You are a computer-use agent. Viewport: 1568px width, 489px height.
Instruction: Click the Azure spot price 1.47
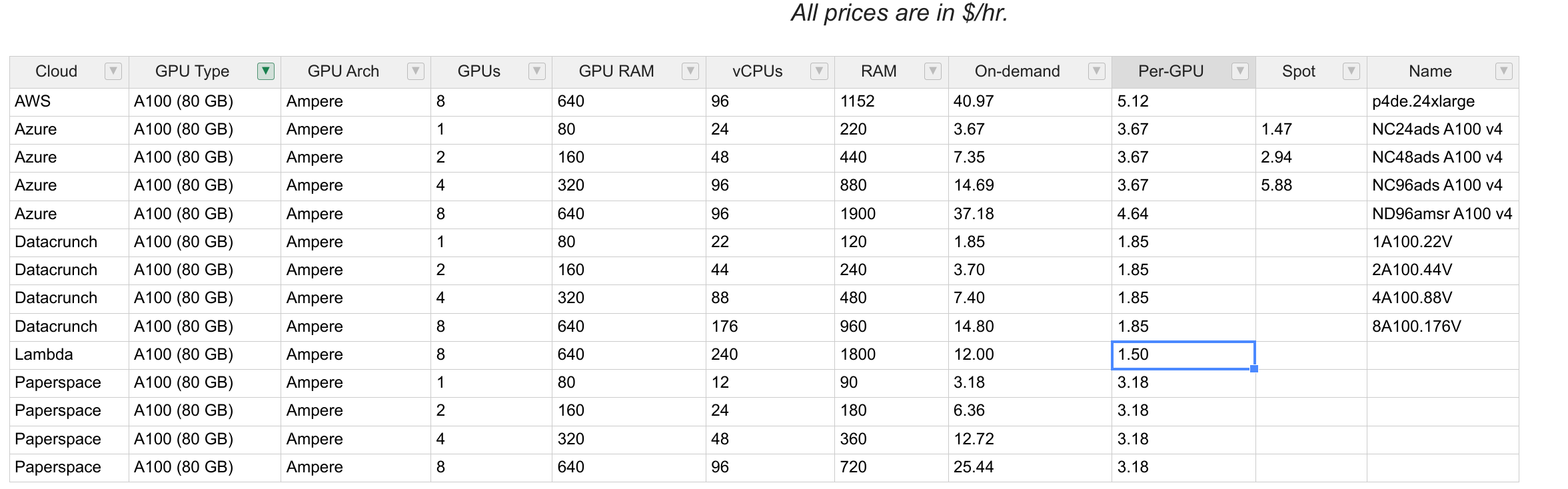tap(1311, 130)
